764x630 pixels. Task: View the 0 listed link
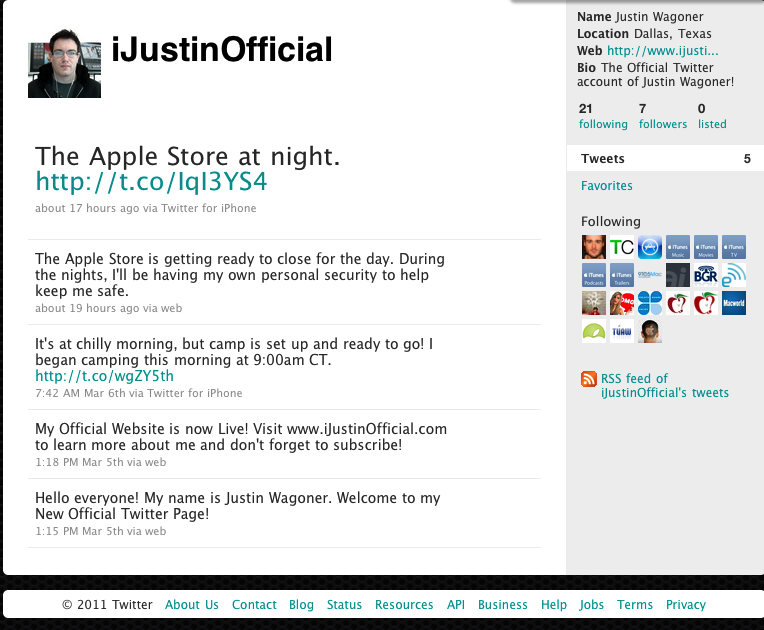[712, 116]
